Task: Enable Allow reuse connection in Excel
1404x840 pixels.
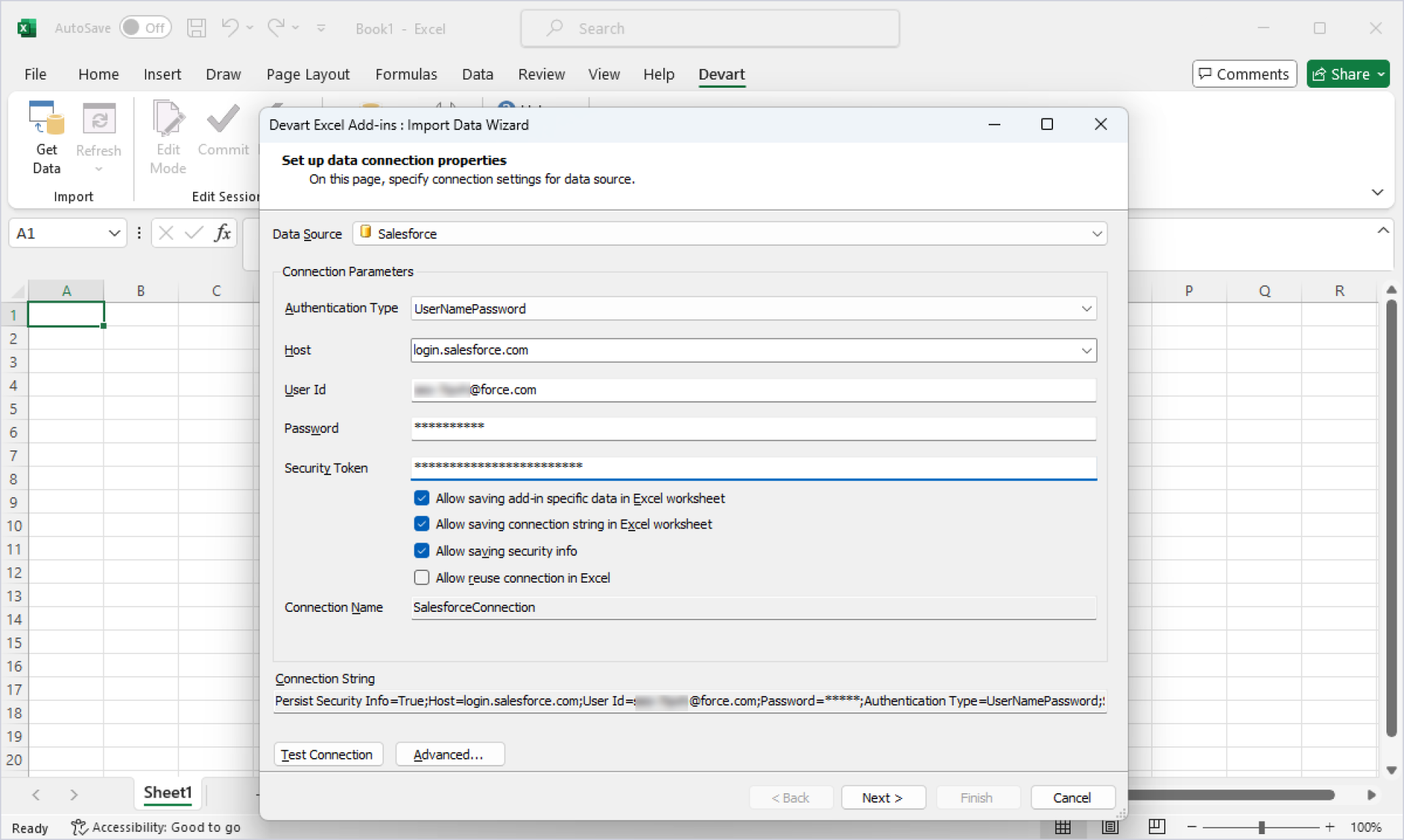Action: coord(422,578)
